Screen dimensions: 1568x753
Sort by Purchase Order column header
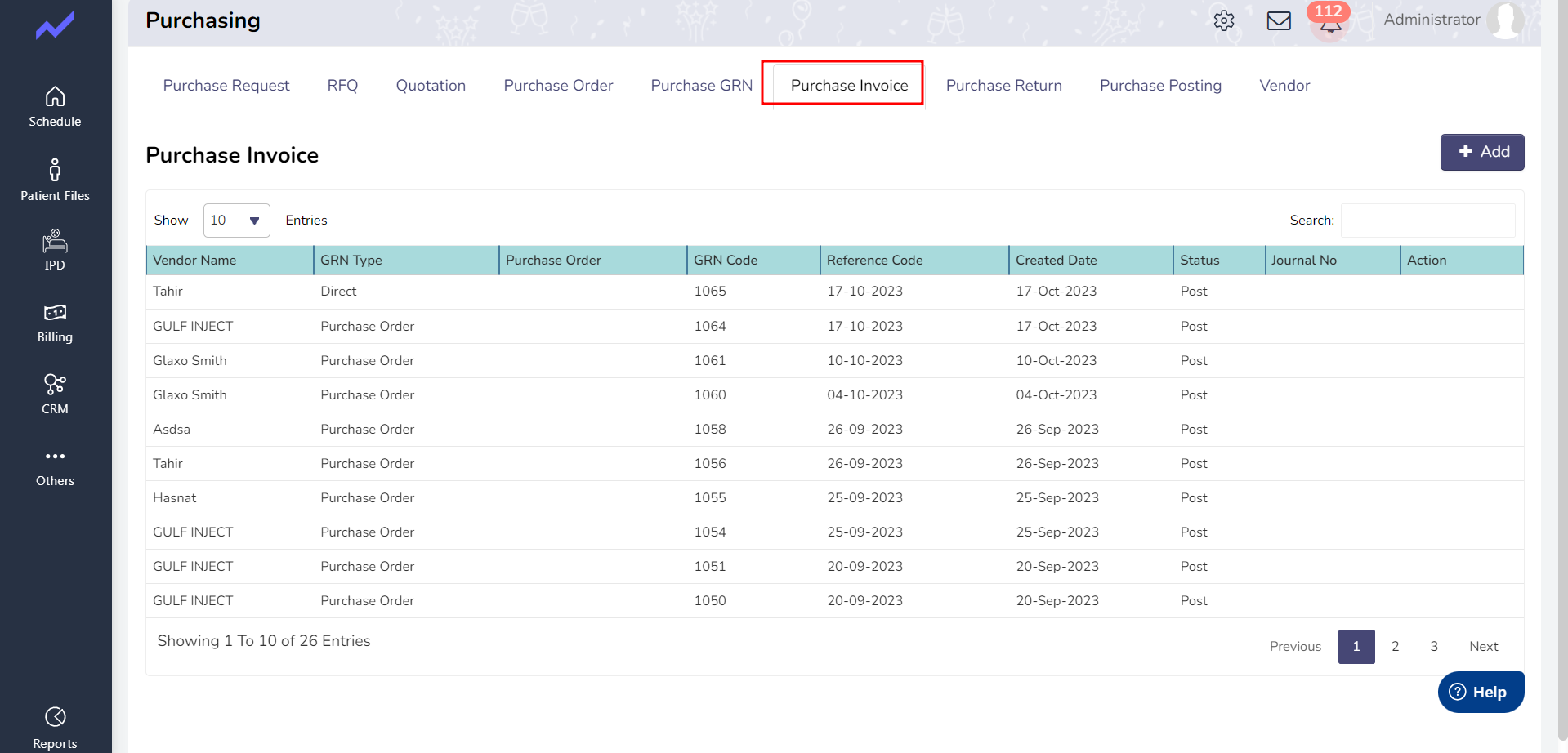pos(592,261)
